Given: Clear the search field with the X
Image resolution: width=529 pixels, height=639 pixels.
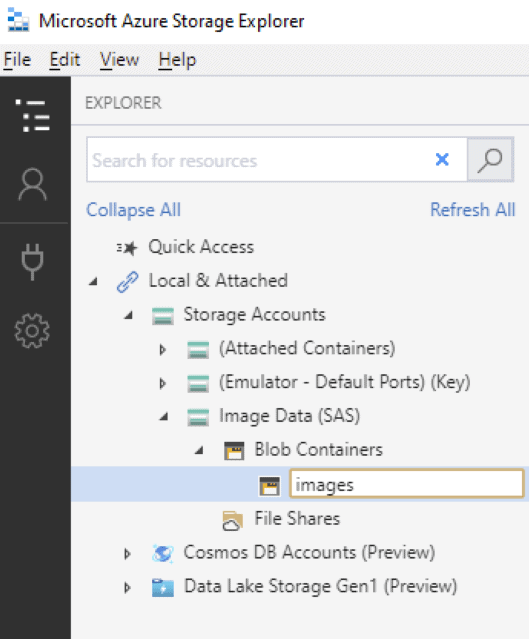Looking at the screenshot, I should click(x=442, y=159).
